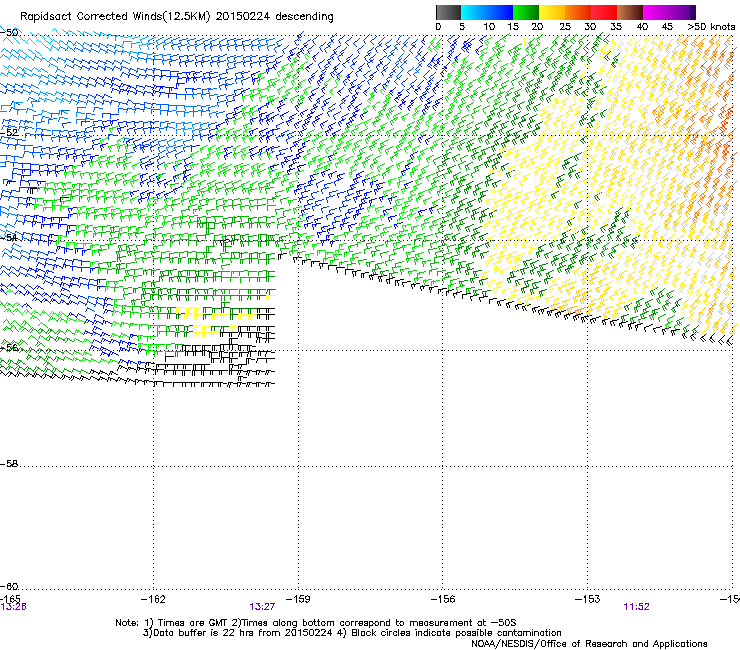740x650 pixels.
Task: Click the latitude label -52
Action: pyautogui.click(x=9, y=133)
